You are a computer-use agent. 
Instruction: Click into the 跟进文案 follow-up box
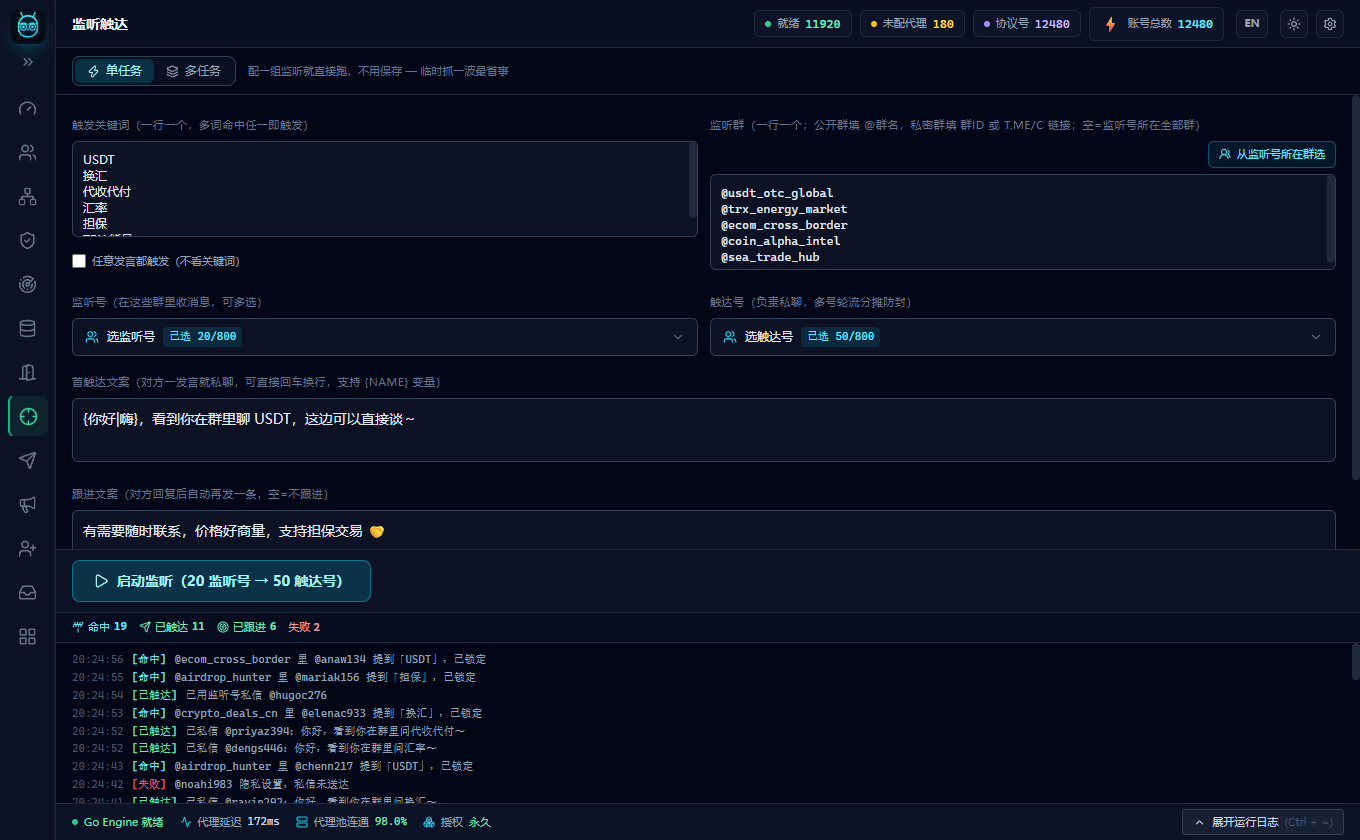704,531
